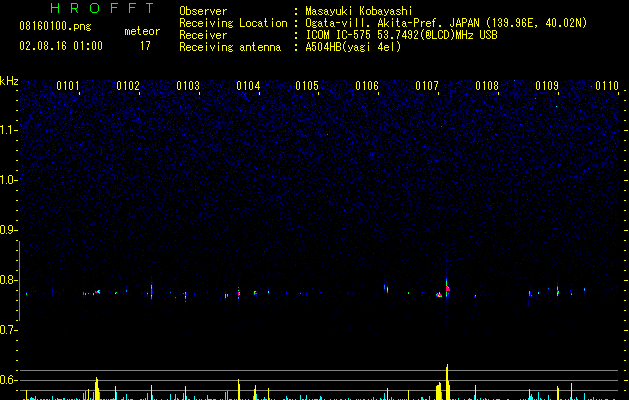Click time marker 0108
Image resolution: width=629 pixels, height=400 pixels.
pos(487,86)
